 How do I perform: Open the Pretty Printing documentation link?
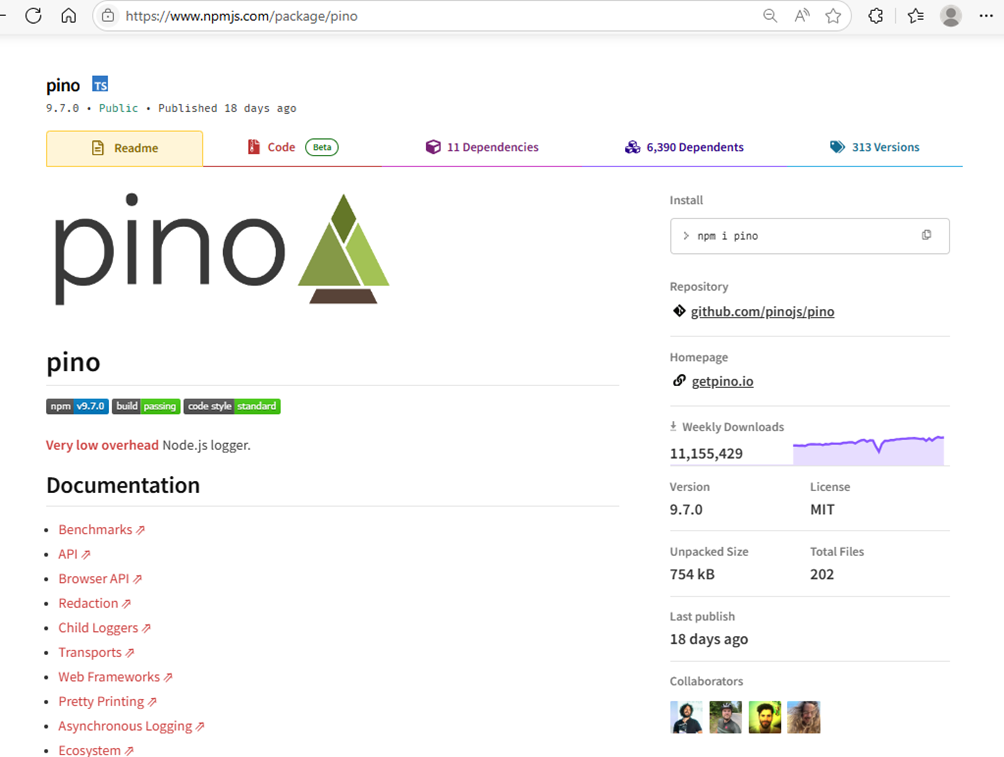coord(107,701)
